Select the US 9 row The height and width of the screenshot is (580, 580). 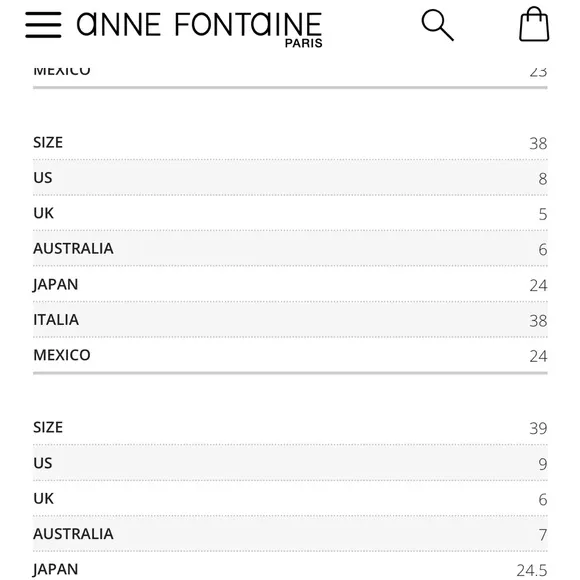pyautogui.click(x=290, y=463)
